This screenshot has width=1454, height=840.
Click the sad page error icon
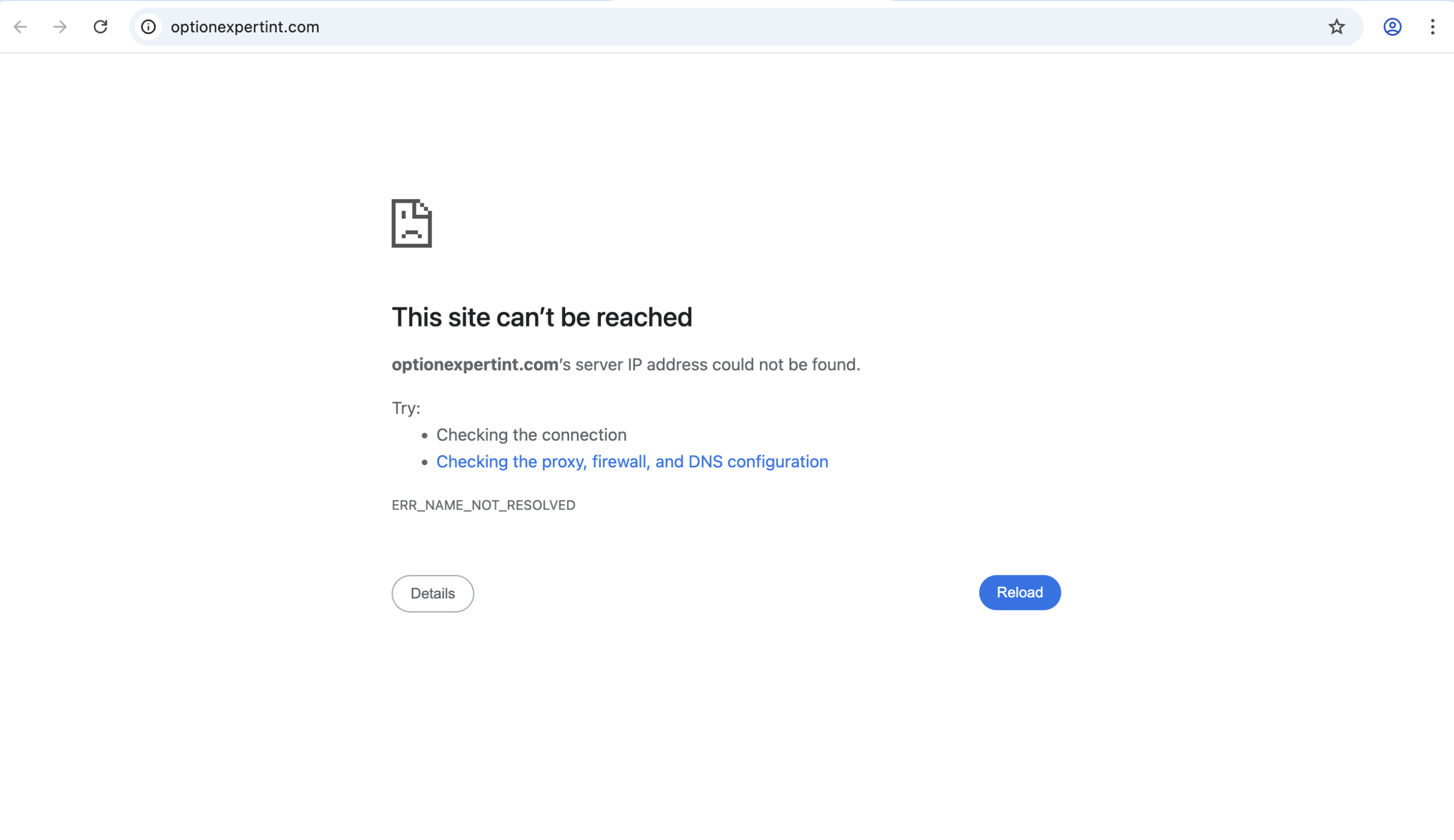pos(411,224)
